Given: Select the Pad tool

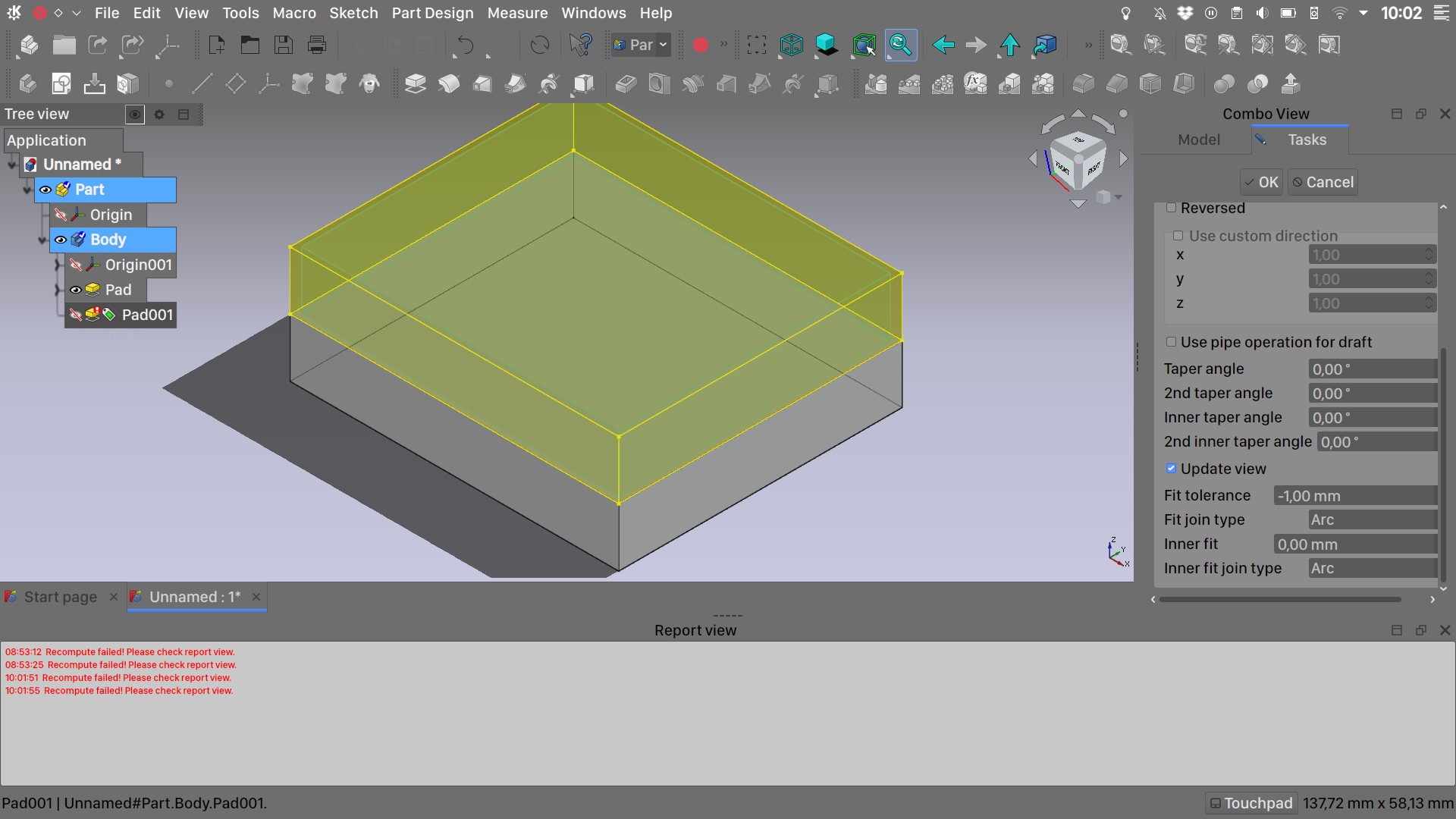Looking at the screenshot, I should point(416,83).
